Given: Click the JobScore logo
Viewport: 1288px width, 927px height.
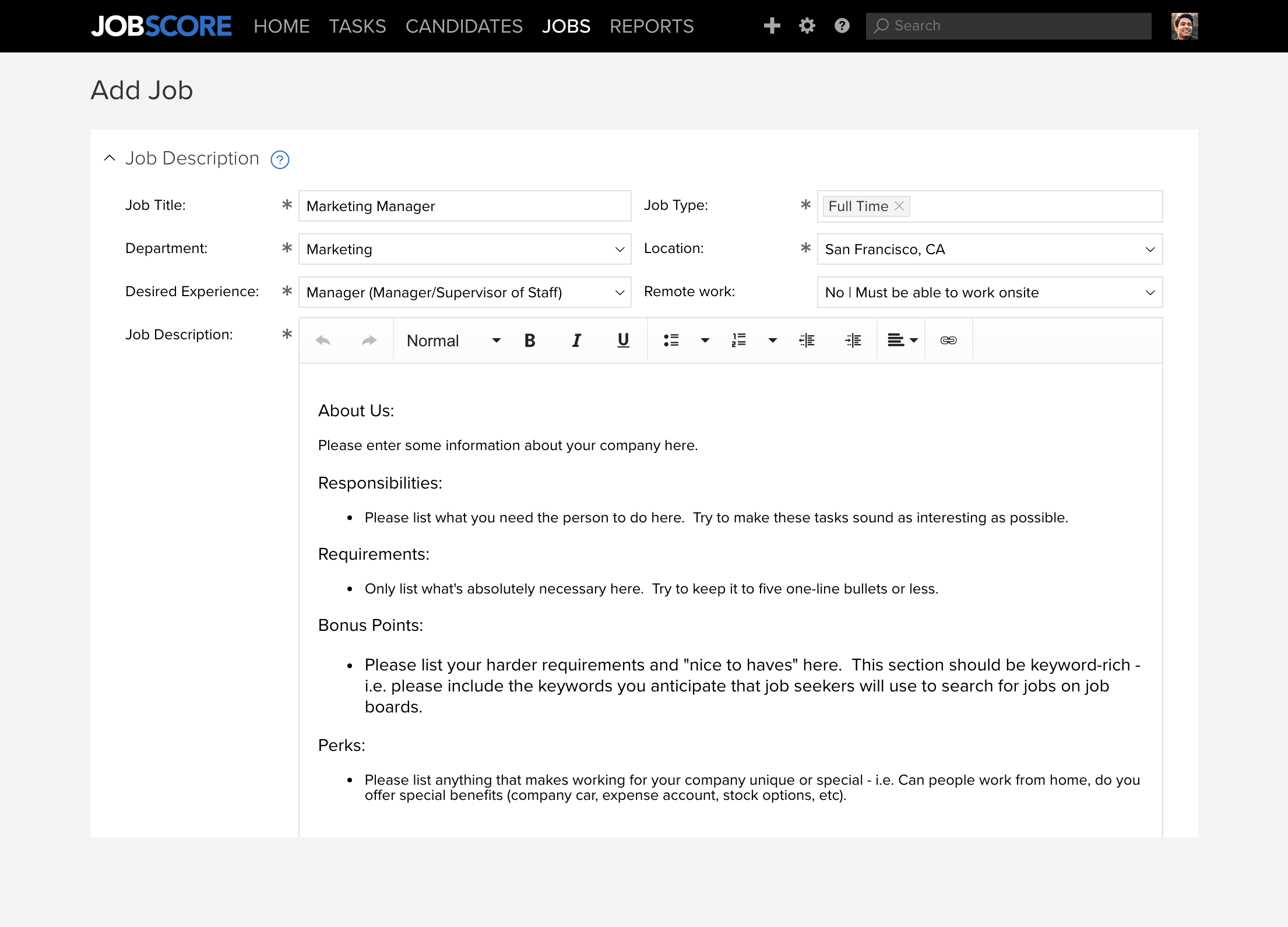Looking at the screenshot, I should 161,26.
